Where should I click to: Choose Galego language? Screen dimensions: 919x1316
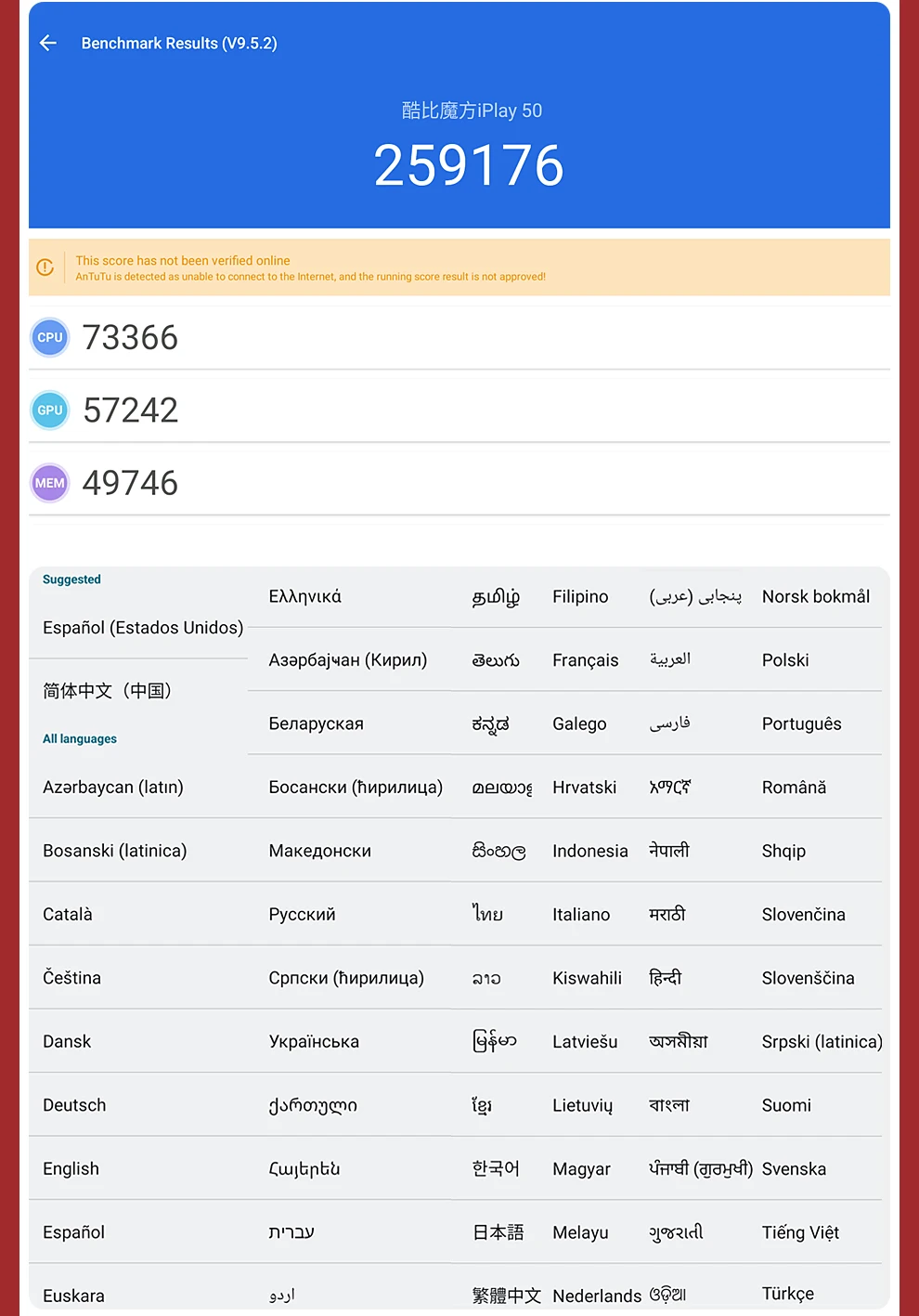coord(579,724)
